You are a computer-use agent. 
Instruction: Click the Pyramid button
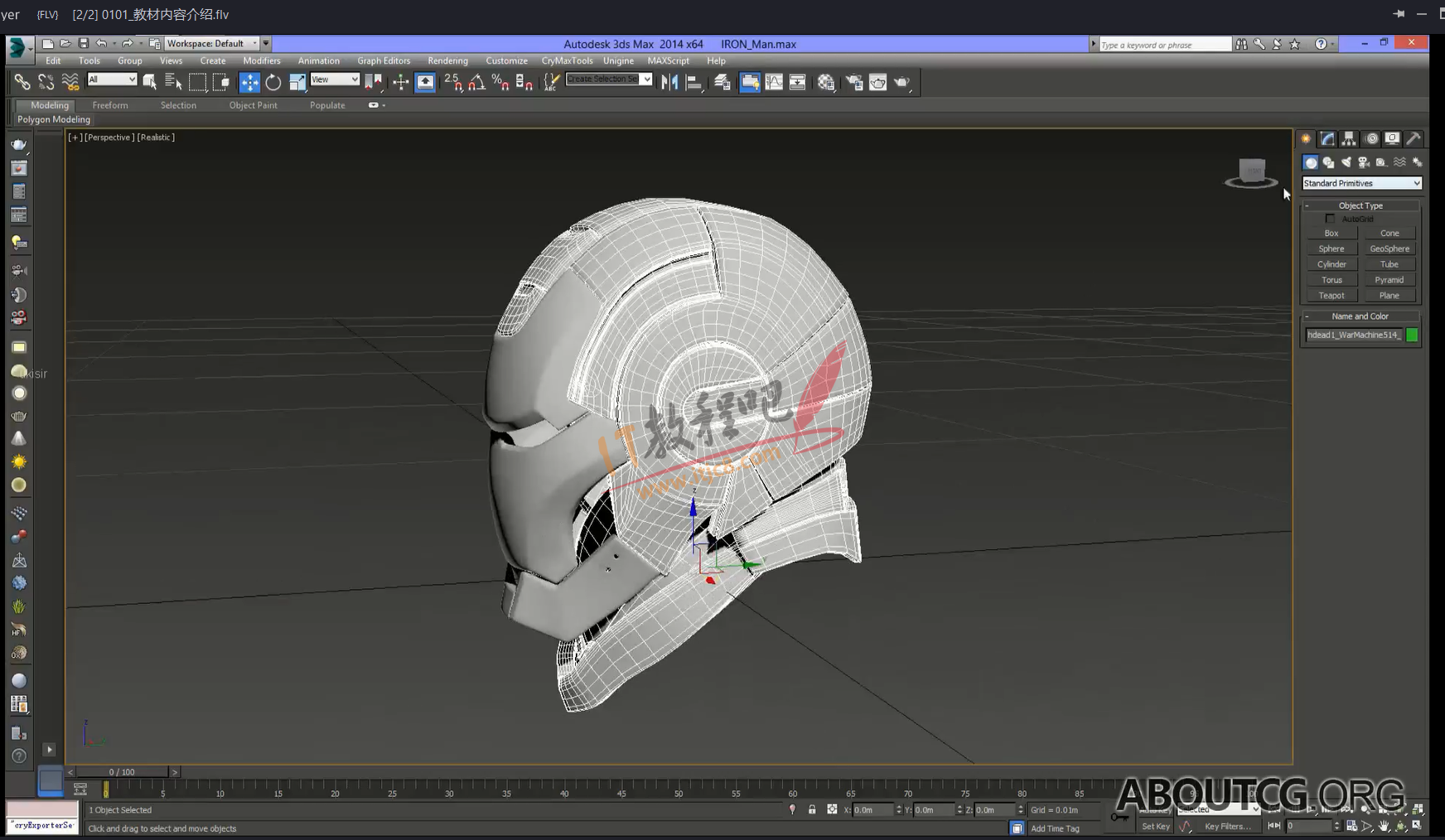pyautogui.click(x=1389, y=280)
